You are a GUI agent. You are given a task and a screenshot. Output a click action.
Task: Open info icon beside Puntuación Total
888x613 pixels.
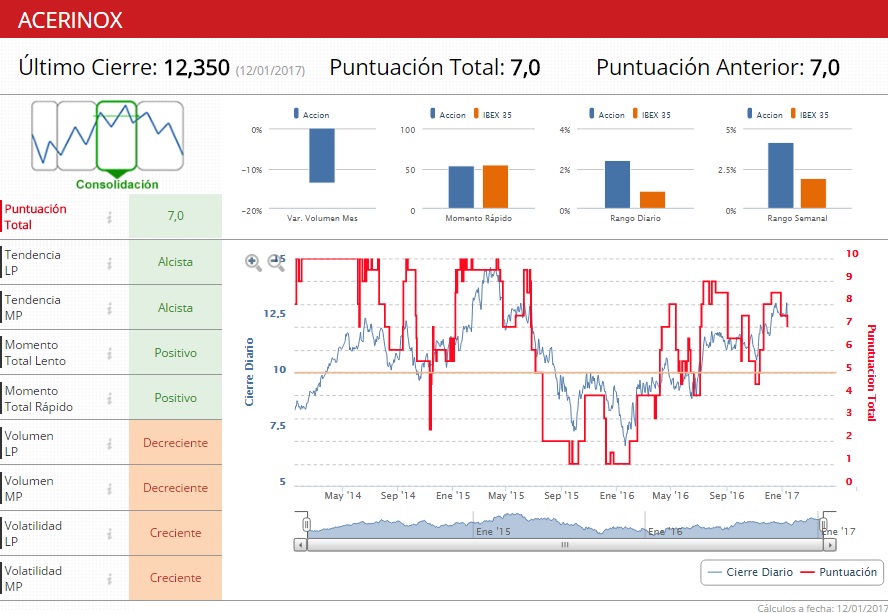point(109,217)
